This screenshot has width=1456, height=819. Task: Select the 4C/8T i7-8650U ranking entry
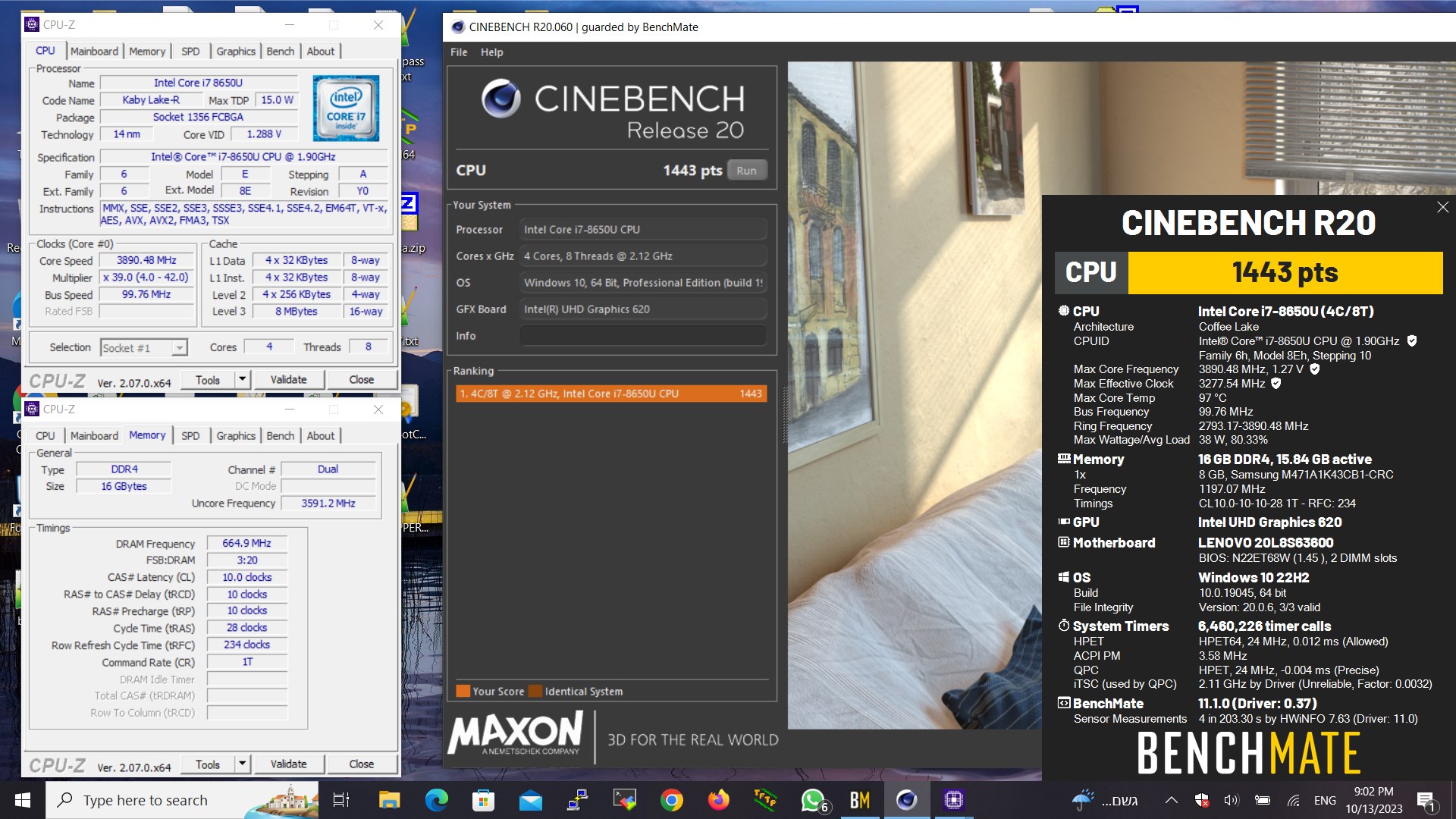coord(611,394)
